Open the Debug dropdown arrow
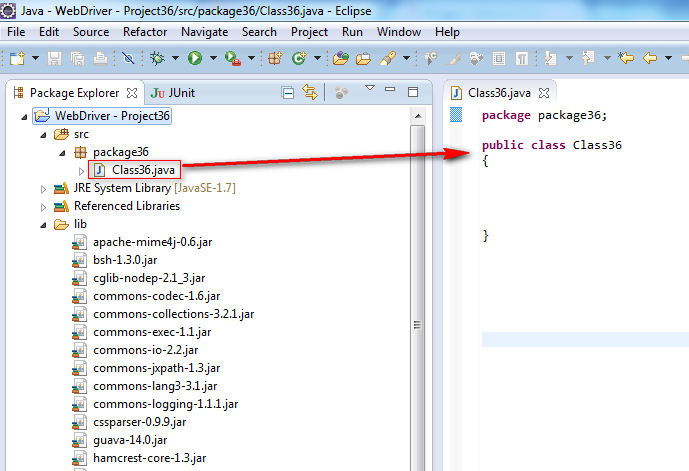689x471 pixels. pos(175,58)
